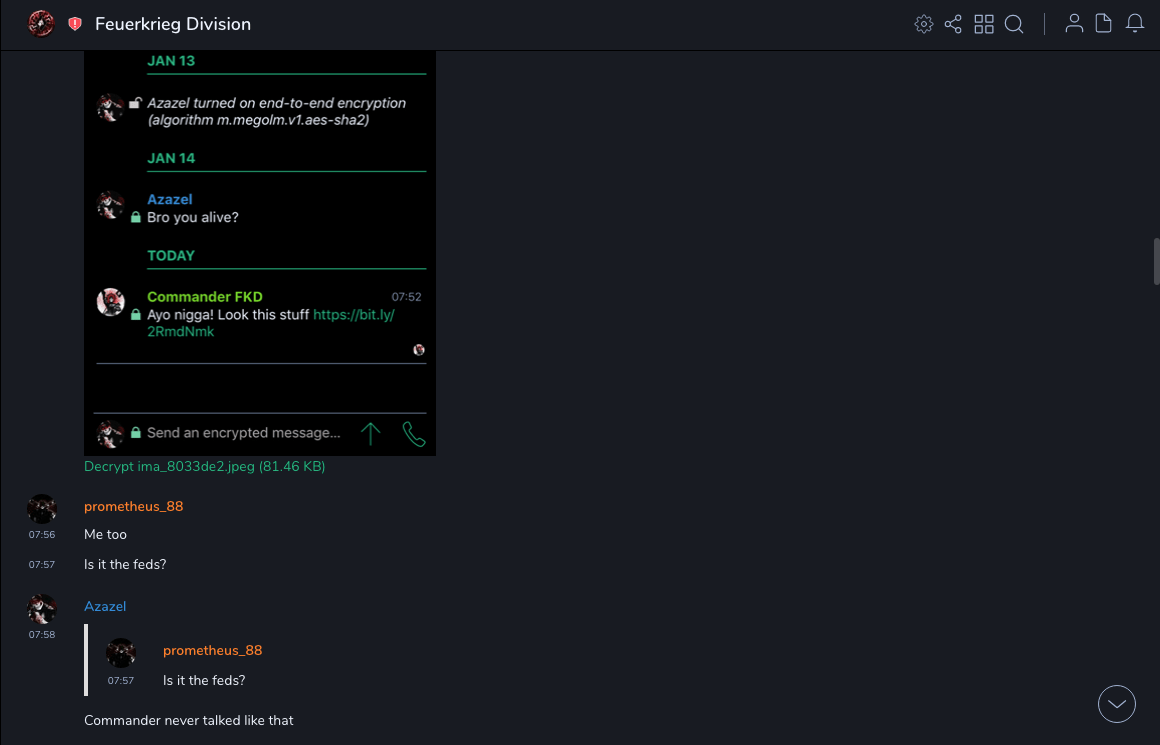Open the attached chat screenshot image
1160x745 pixels.
260,250
